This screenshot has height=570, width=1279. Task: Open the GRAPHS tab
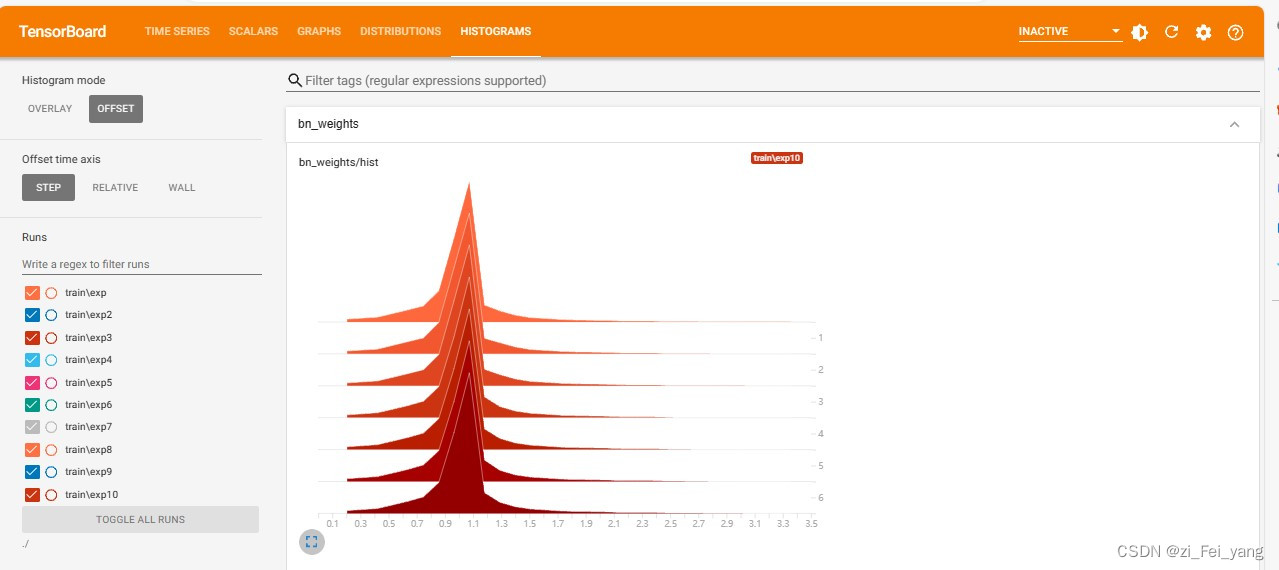(x=319, y=32)
